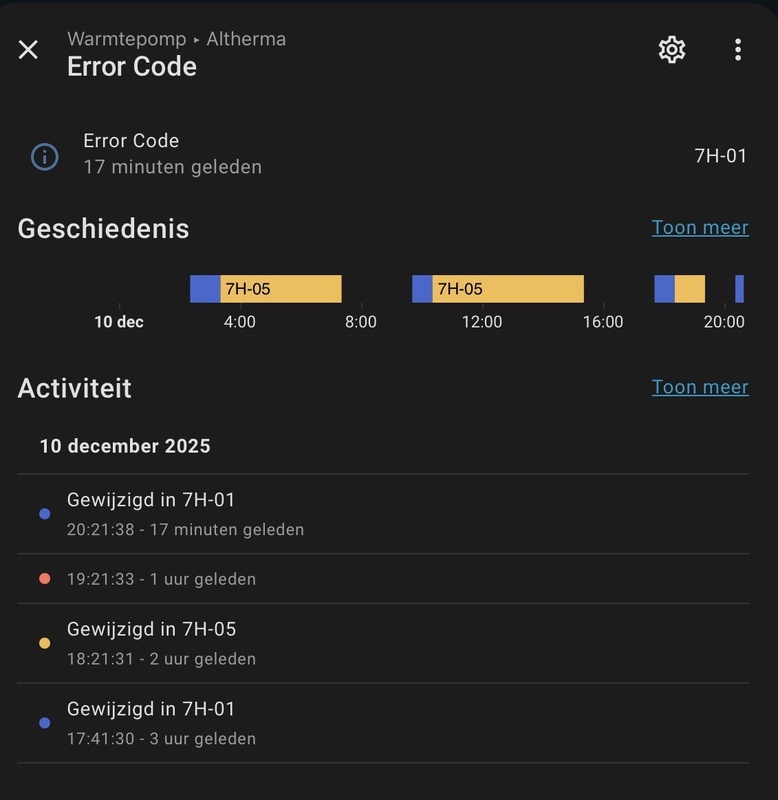Click the blue dot beside the 17:41:30 entry
The image size is (778, 800).
click(42, 724)
